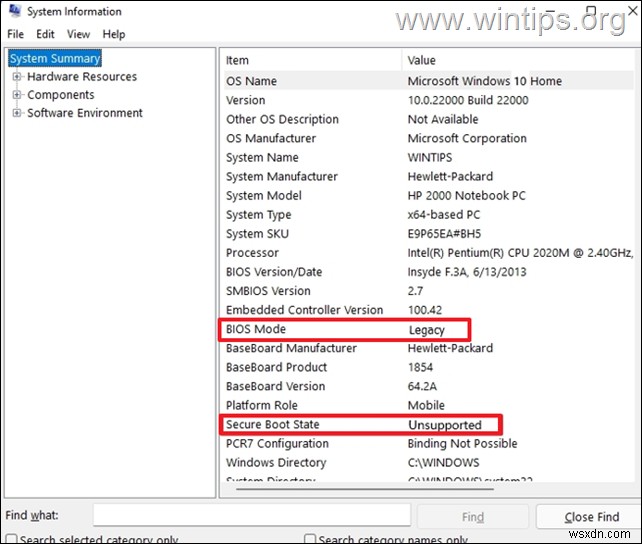Open the Edit menu
642x544 pixels.
(x=45, y=34)
